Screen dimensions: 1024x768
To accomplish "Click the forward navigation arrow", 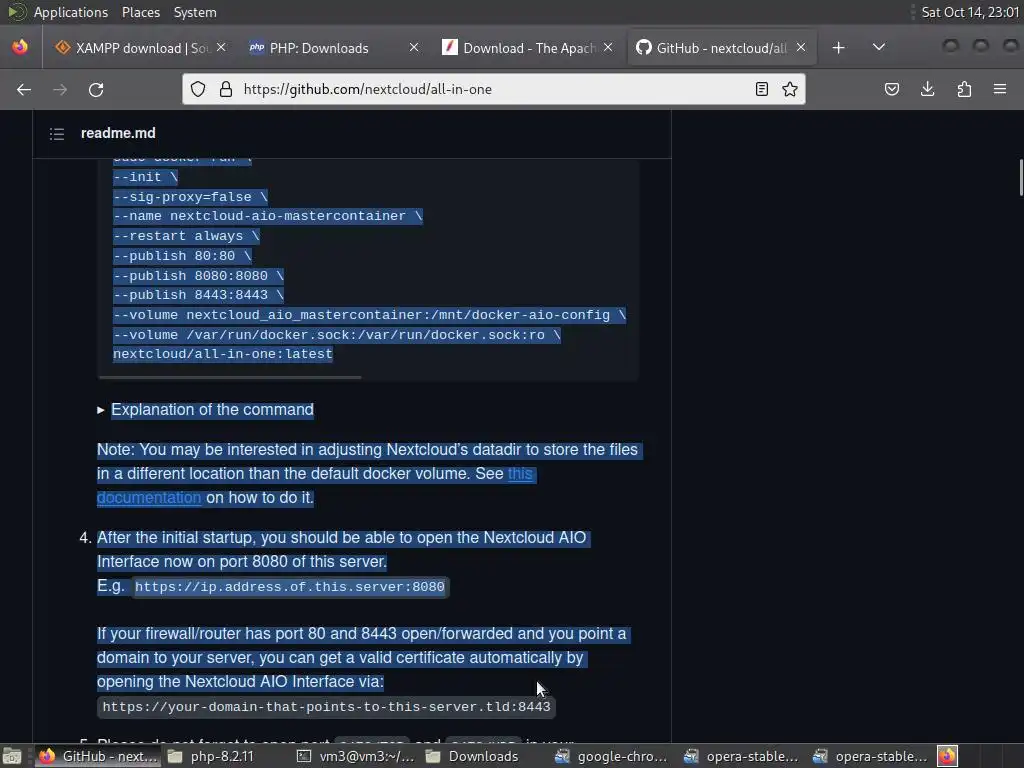I will 60,89.
